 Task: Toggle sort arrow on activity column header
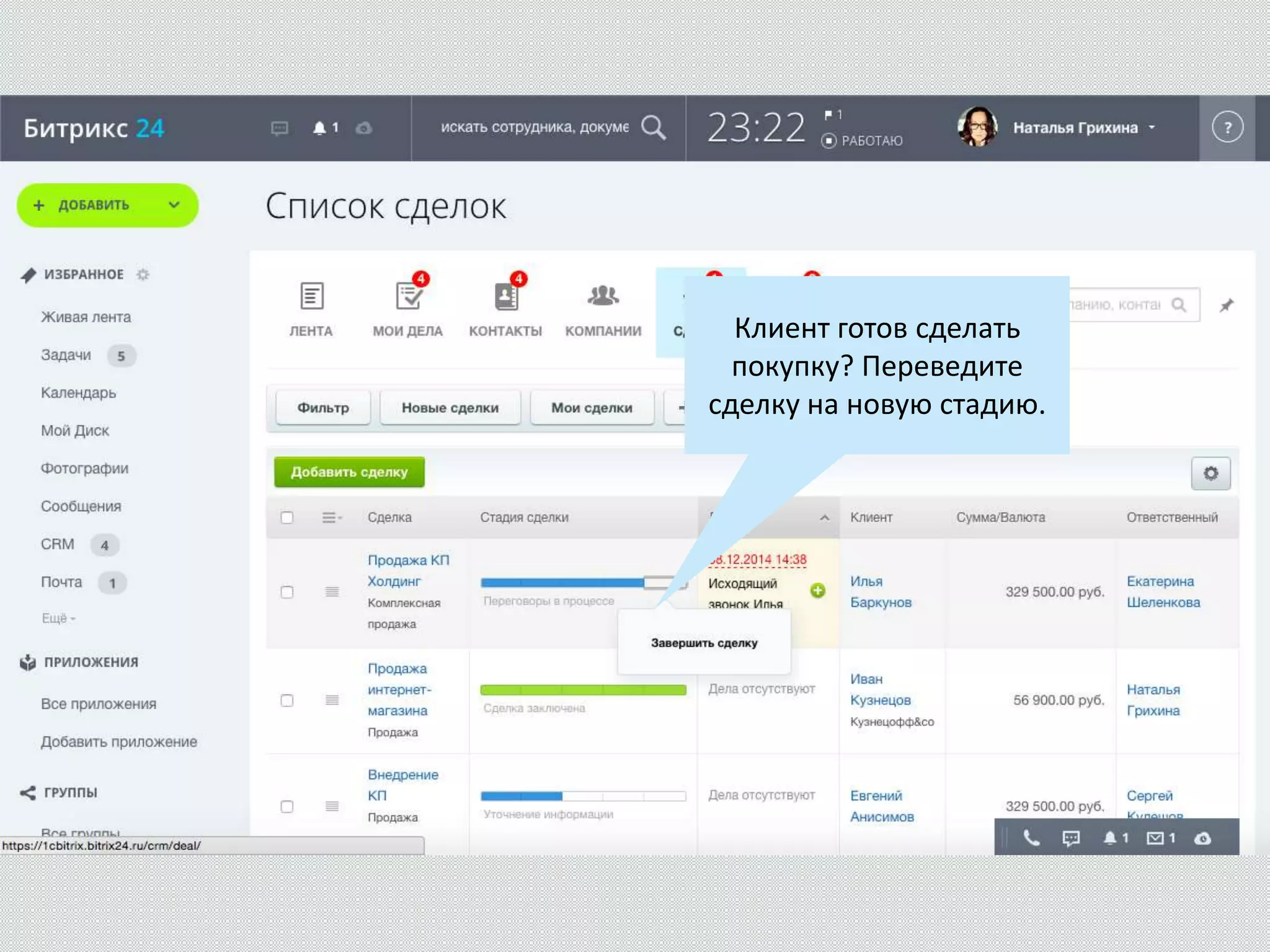pyautogui.click(x=825, y=518)
